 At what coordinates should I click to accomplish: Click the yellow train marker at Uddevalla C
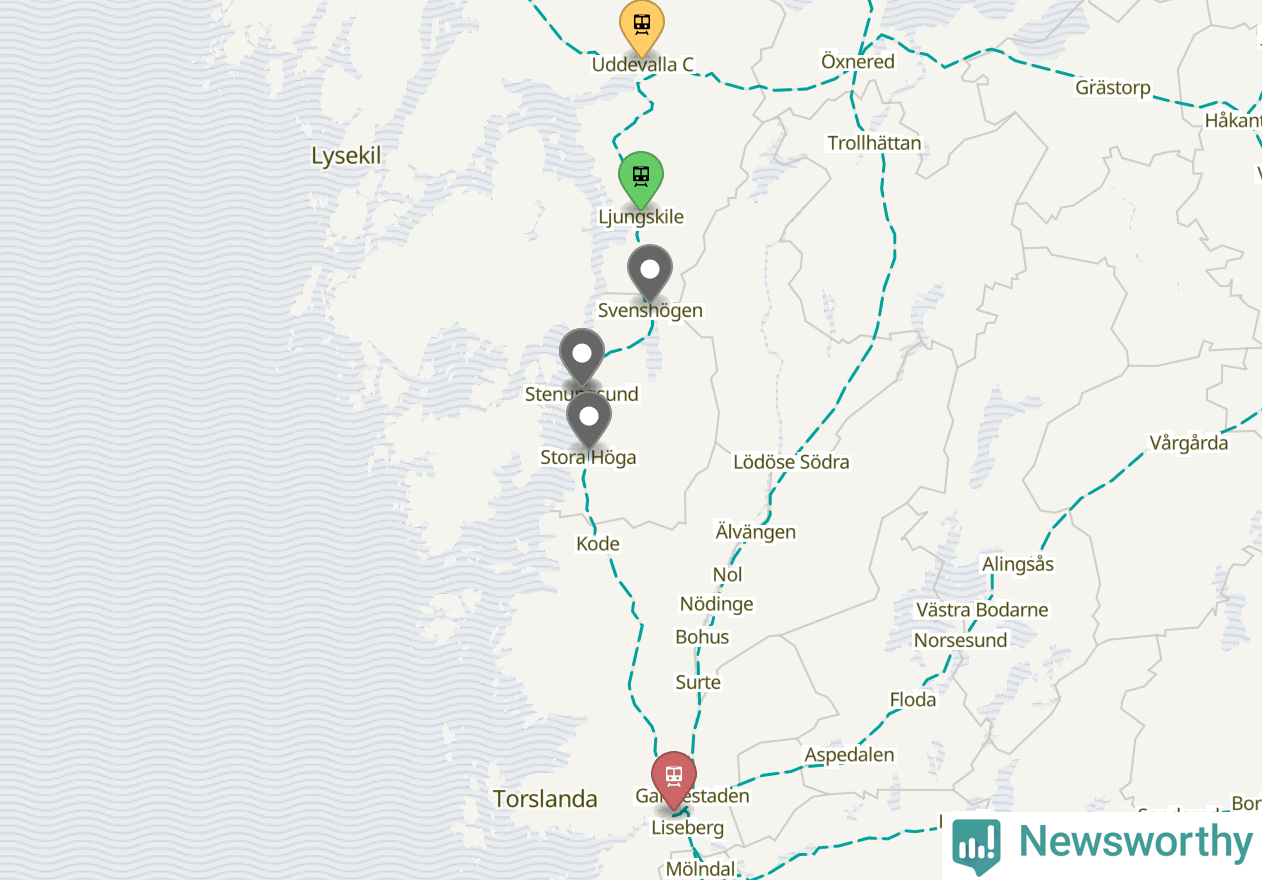[x=642, y=28]
